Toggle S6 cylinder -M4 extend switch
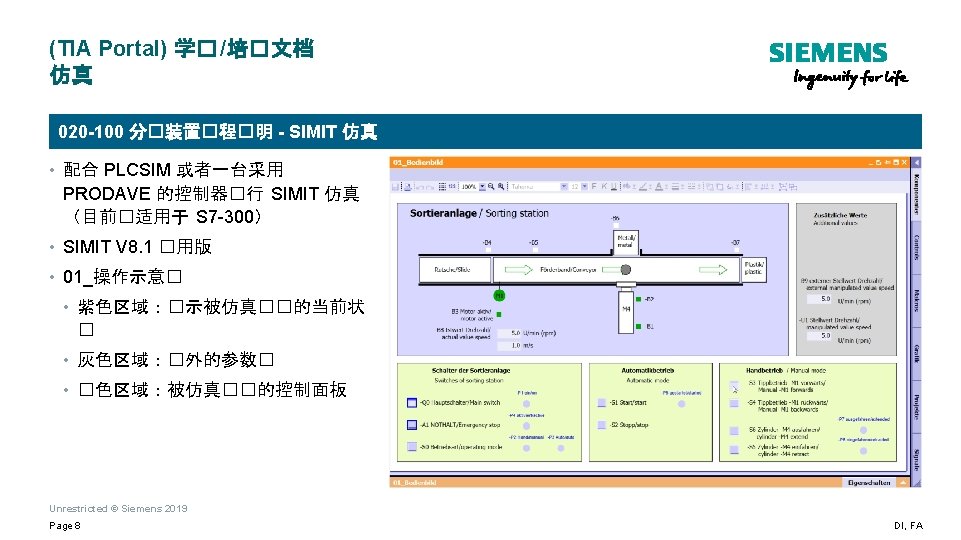This screenshot has width=961, height=540. click(x=734, y=431)
